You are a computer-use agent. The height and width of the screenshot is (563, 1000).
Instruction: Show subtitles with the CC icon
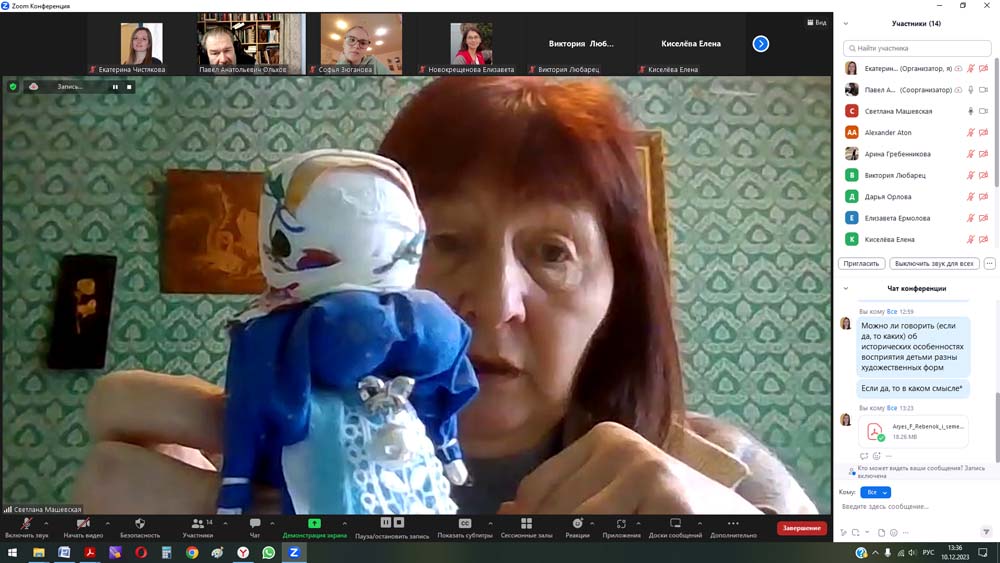pos(465,523)
